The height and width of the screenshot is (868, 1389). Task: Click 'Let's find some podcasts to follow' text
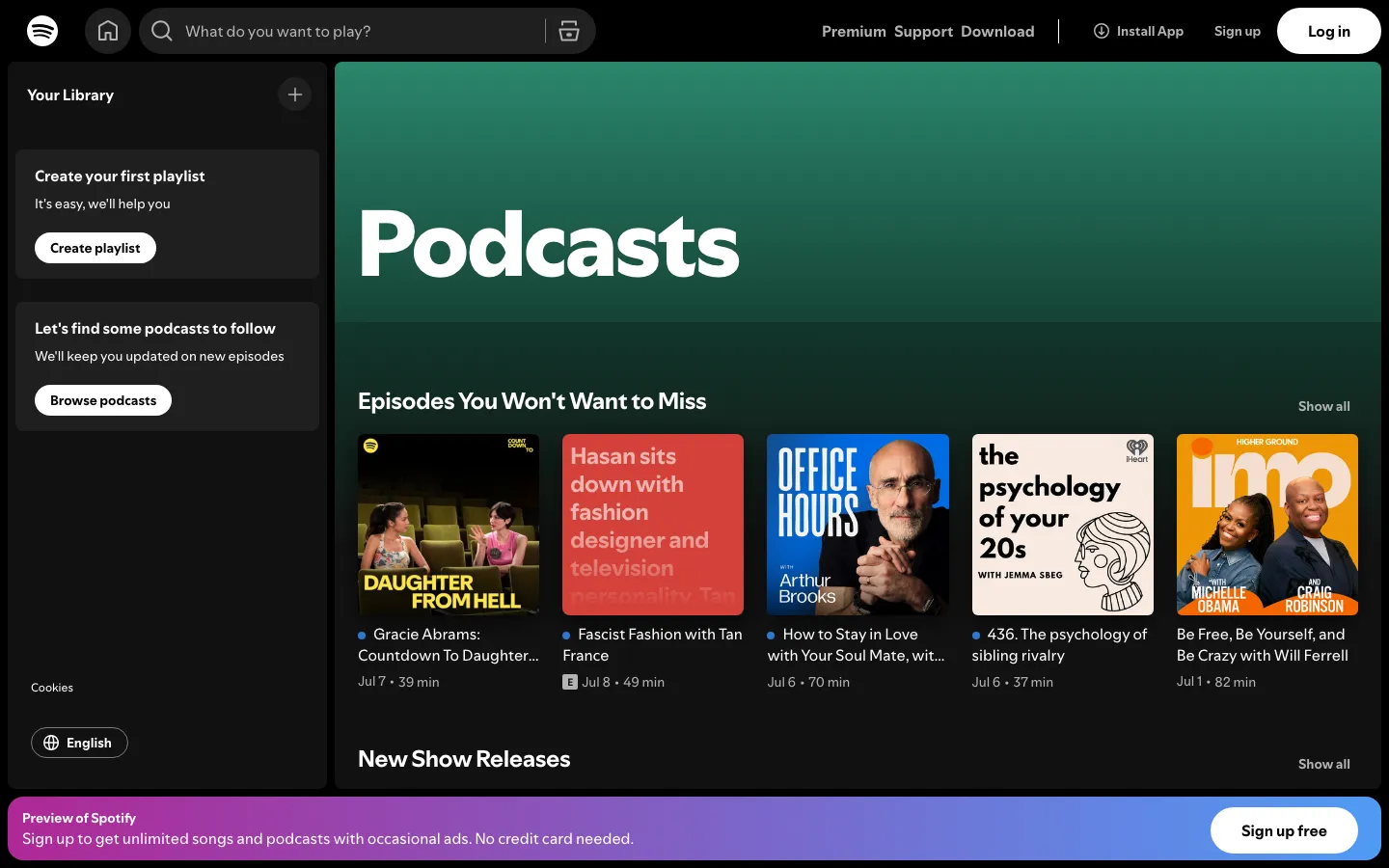click(x=155, y=329)
